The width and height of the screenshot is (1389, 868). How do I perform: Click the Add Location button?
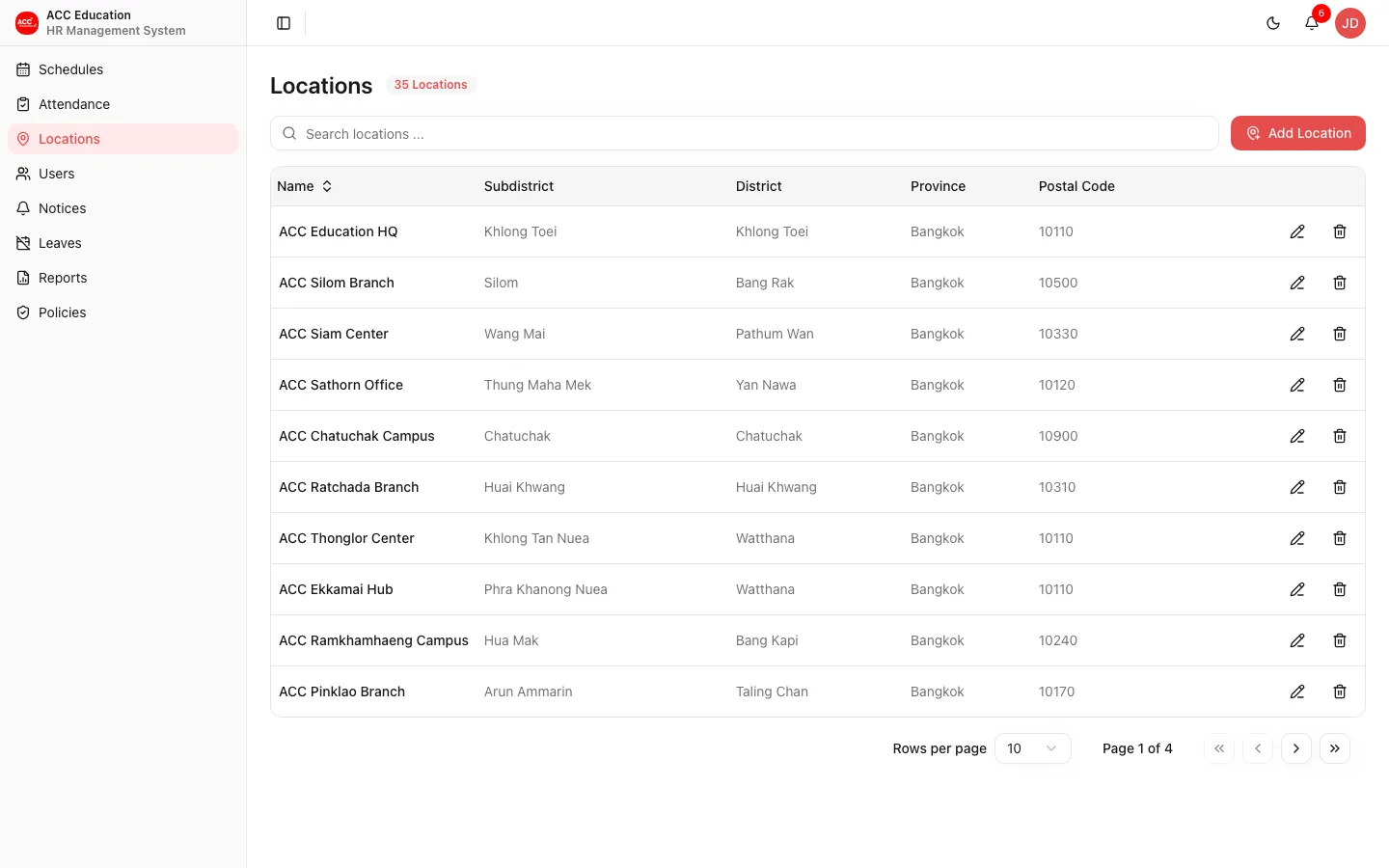1298,133
